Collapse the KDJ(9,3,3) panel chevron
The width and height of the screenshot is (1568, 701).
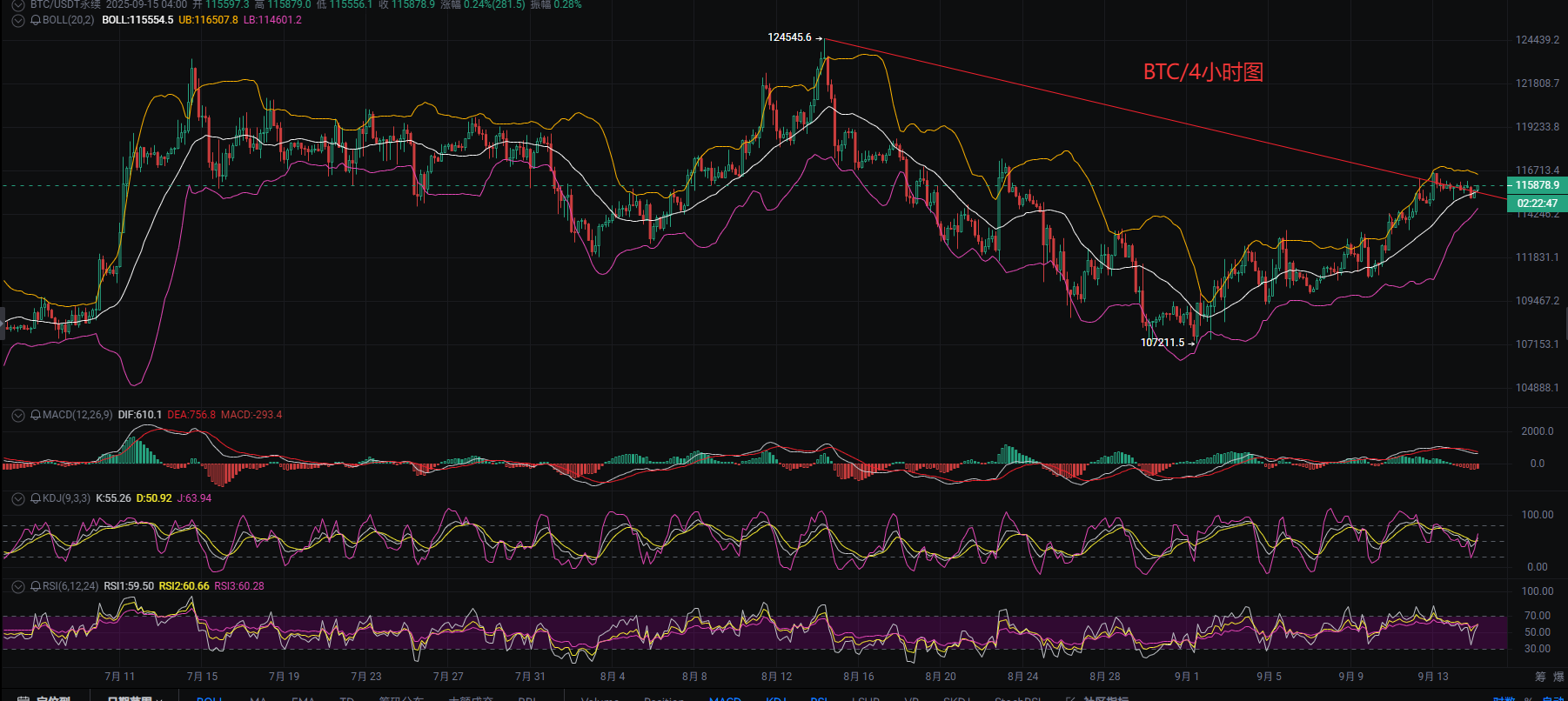17,498
